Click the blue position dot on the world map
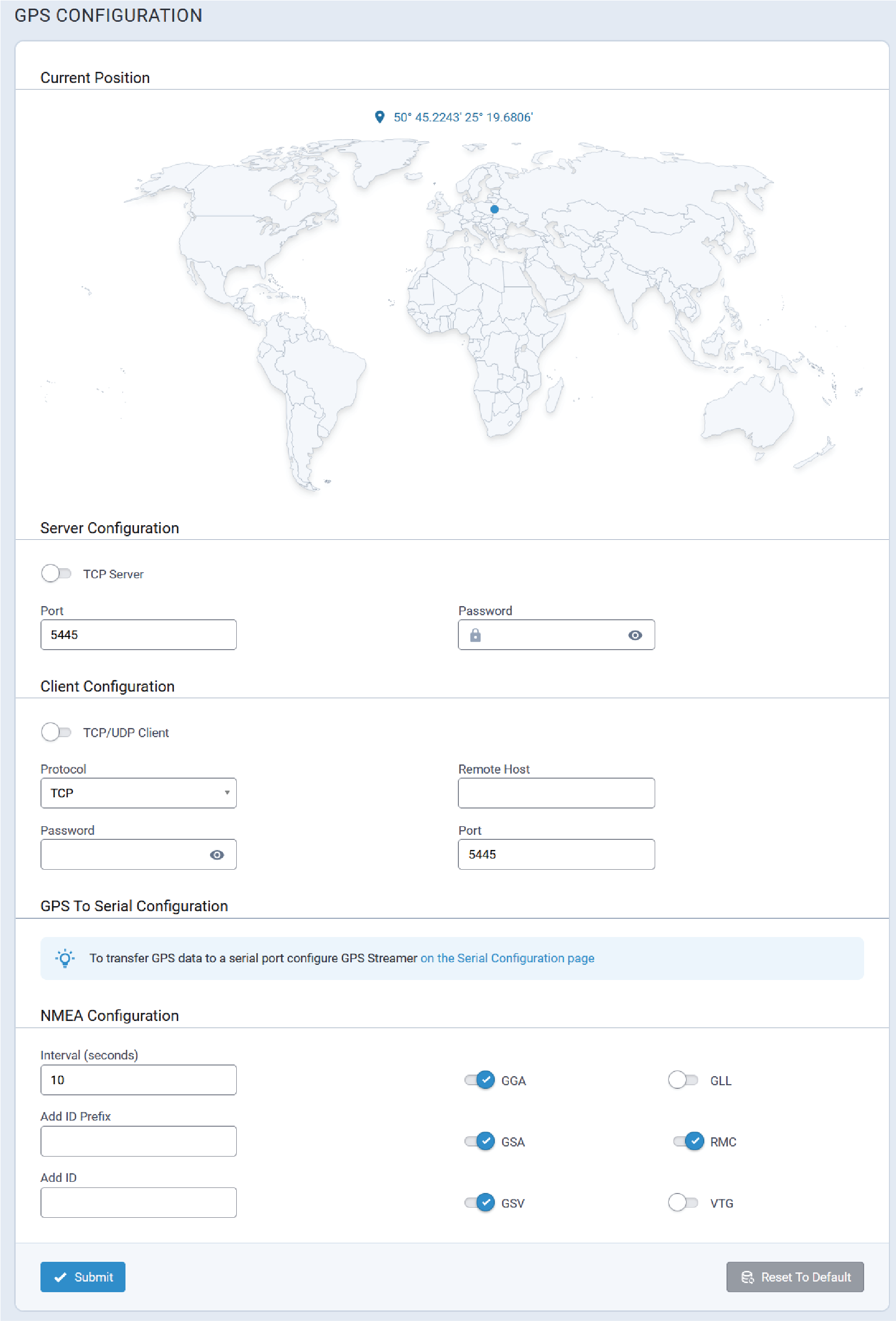The width and height of the screenshot is (896, 1321). (494, 209)
